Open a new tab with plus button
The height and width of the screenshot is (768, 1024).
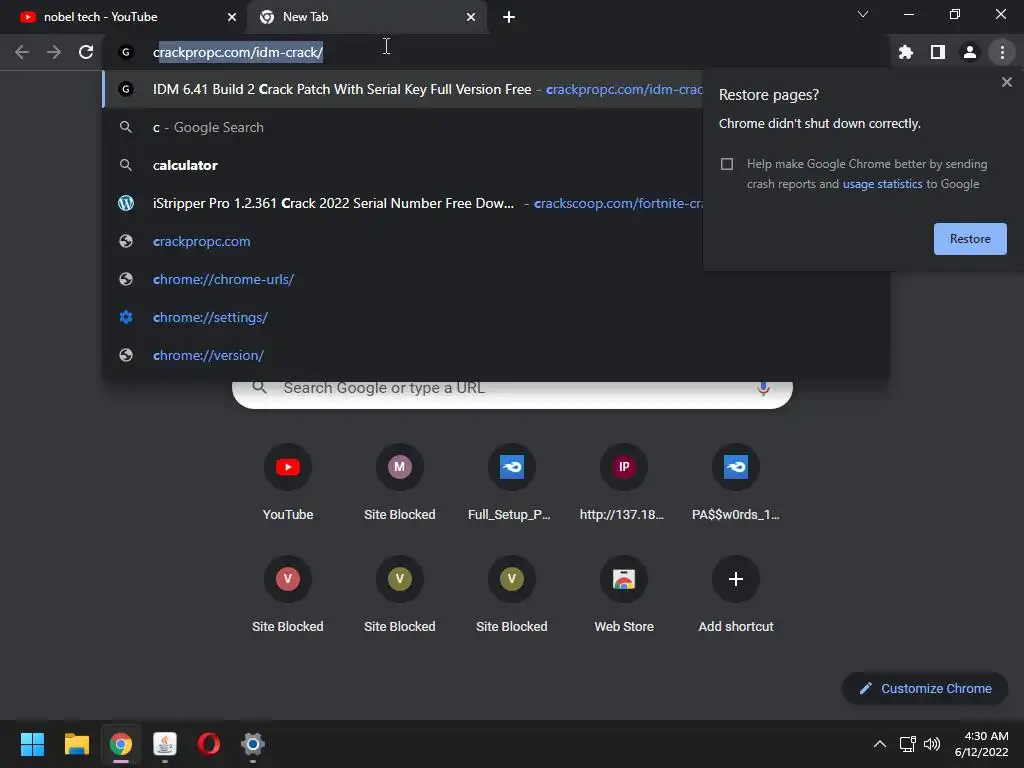509,17
